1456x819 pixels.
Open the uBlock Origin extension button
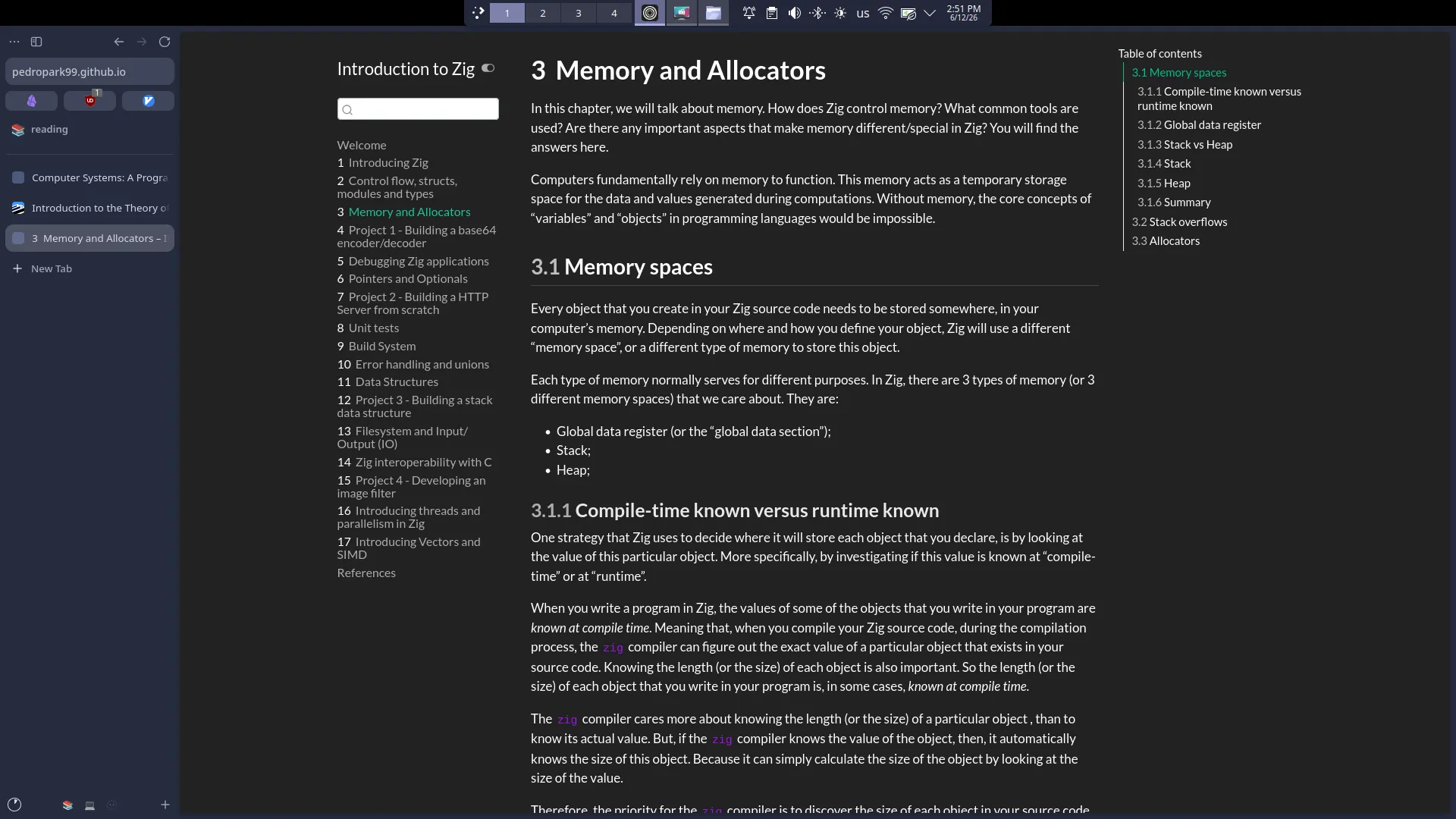click(89, 101)
